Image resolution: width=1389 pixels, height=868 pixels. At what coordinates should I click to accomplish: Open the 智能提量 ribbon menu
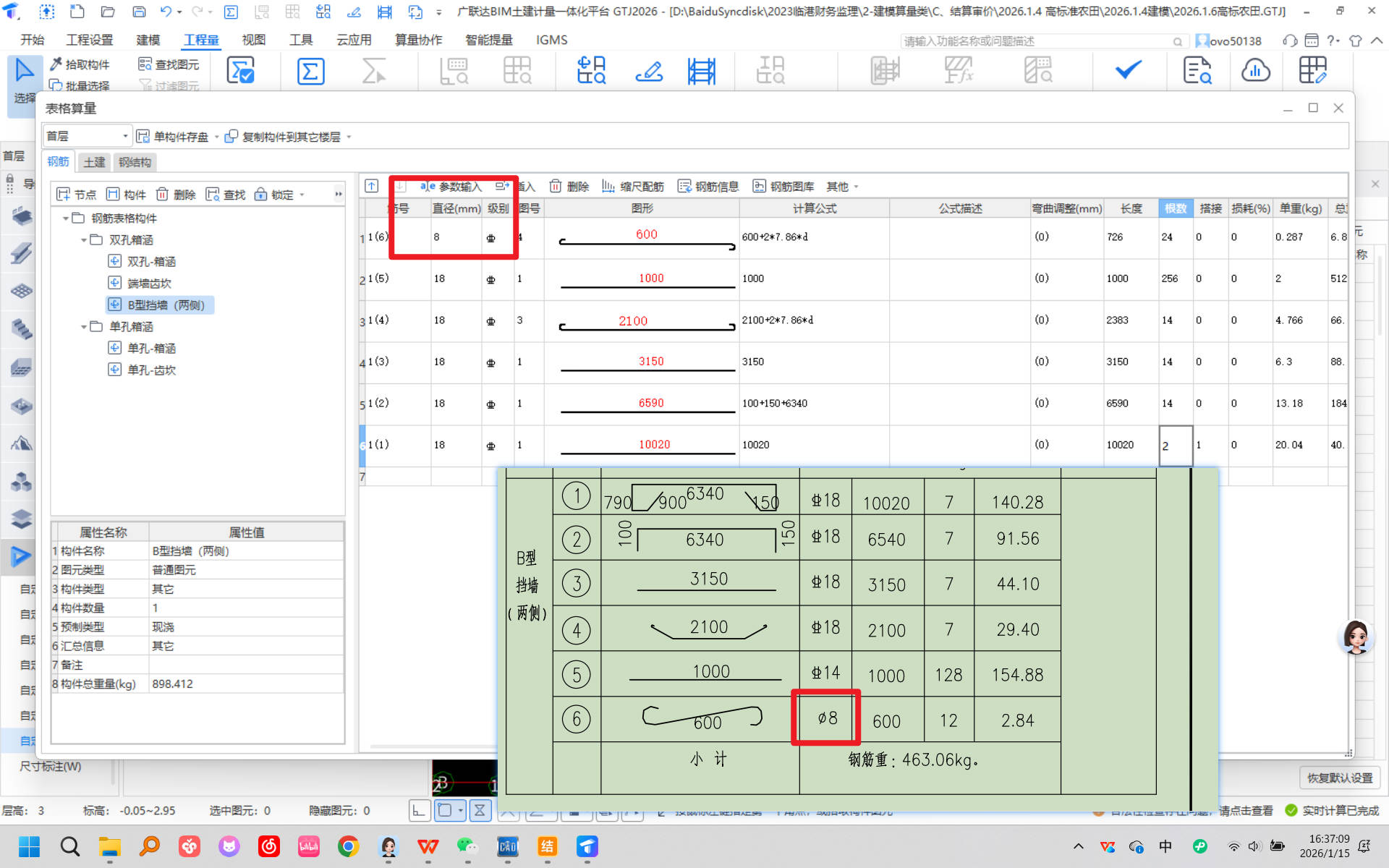click(489, 40)
